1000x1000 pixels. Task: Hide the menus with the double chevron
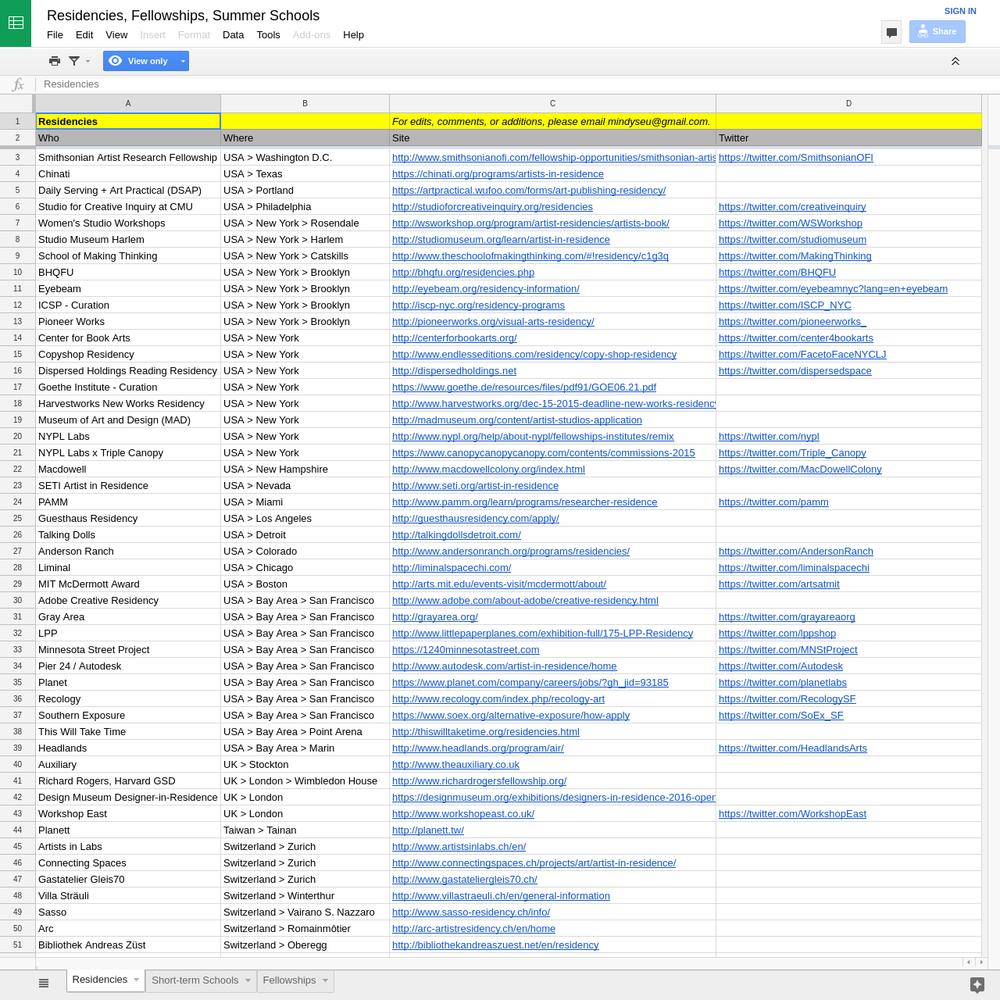pos(955,61)
